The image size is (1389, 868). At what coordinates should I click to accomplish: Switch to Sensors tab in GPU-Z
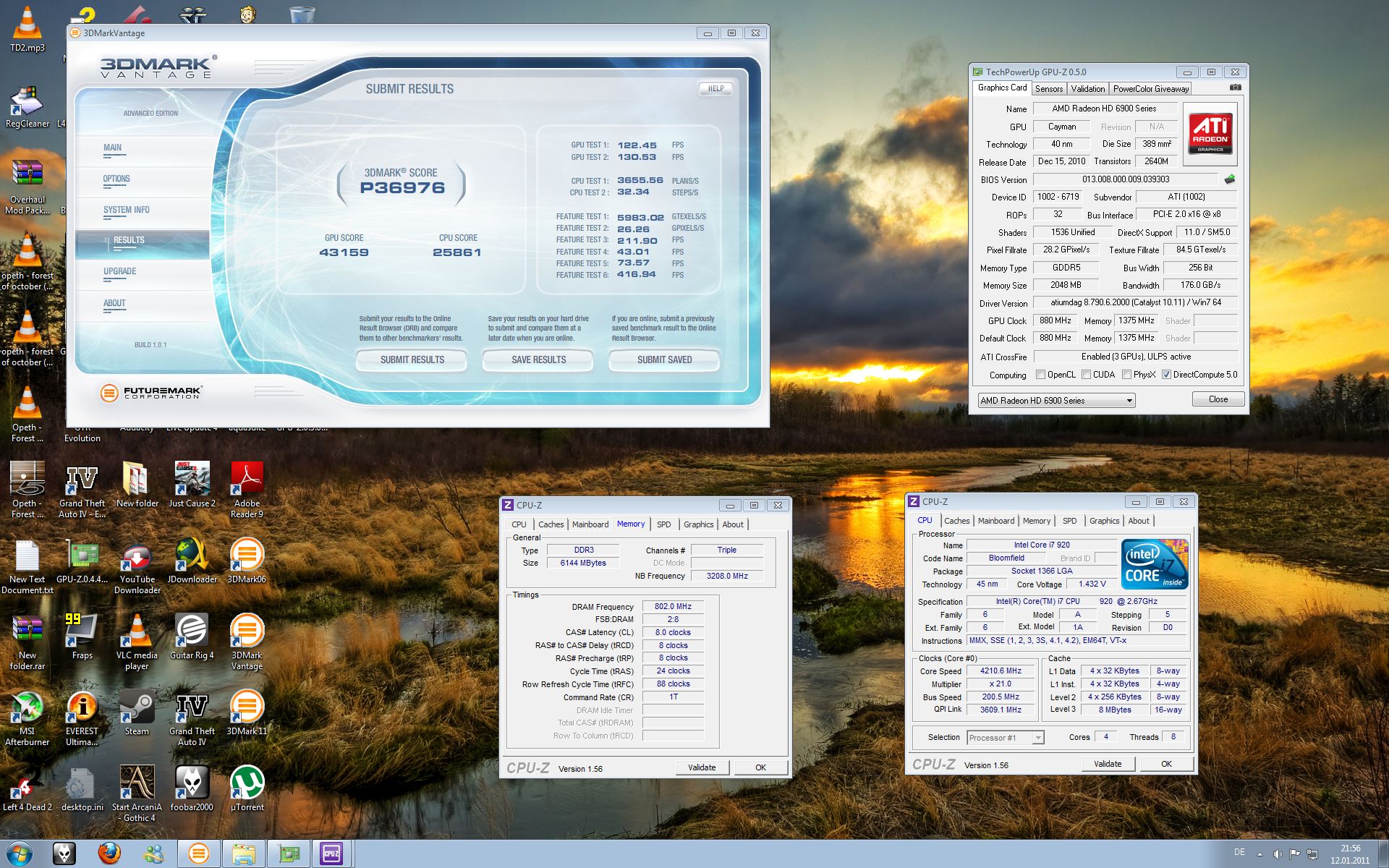click(1048, 89)
